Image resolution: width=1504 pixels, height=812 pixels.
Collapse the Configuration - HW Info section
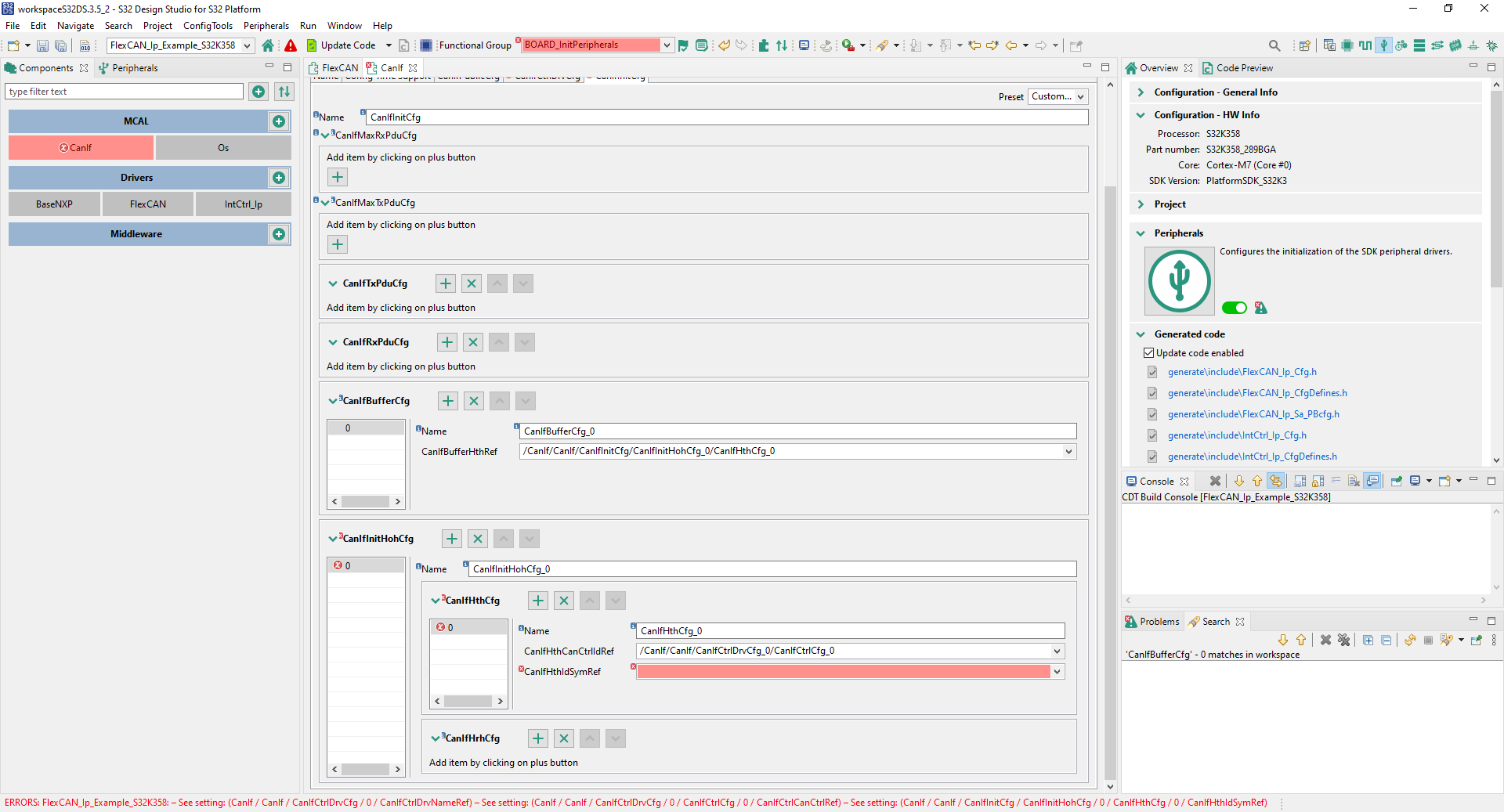(x=1140, y=114)
